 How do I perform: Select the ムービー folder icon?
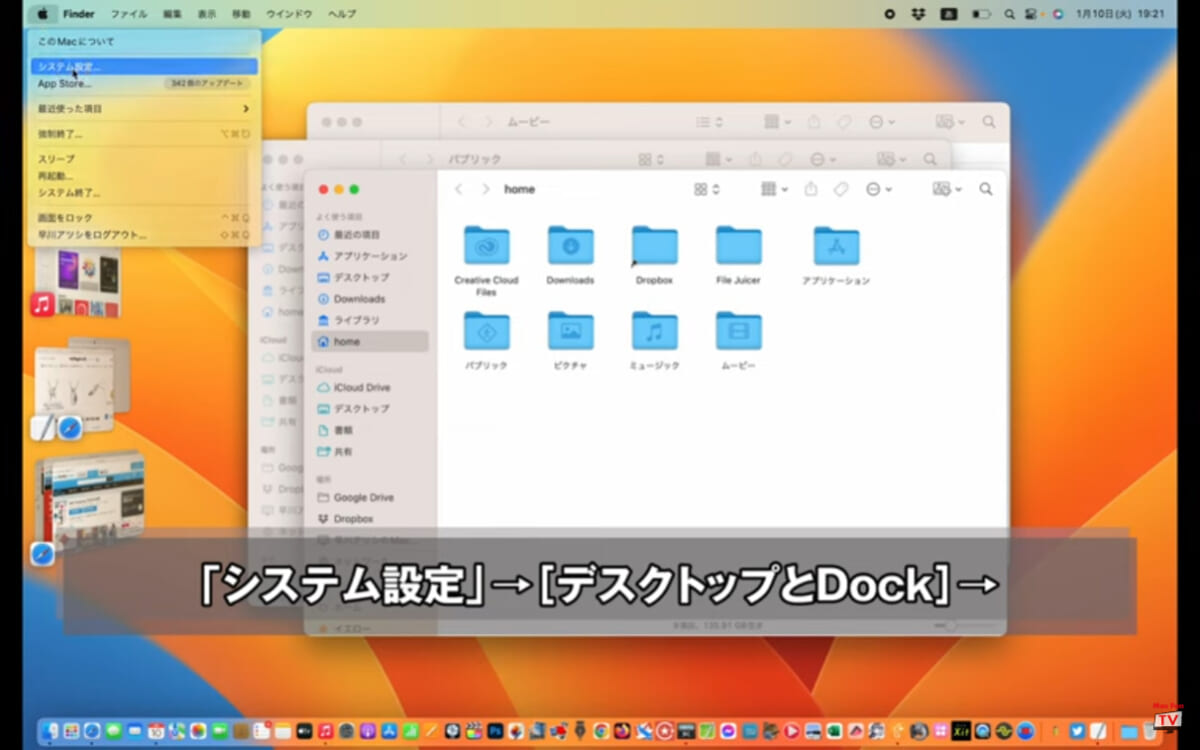[x=738, y=331]
